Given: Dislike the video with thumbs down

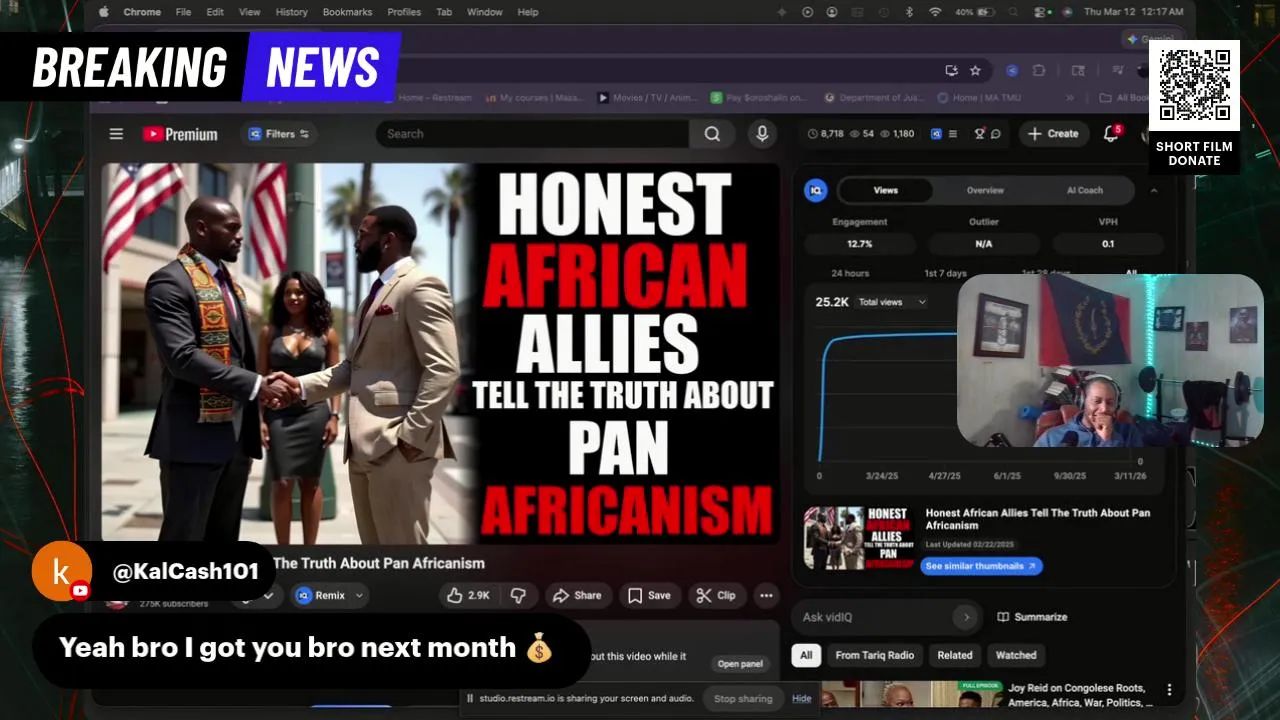Looking at the screenshot, I should (518, 595).
